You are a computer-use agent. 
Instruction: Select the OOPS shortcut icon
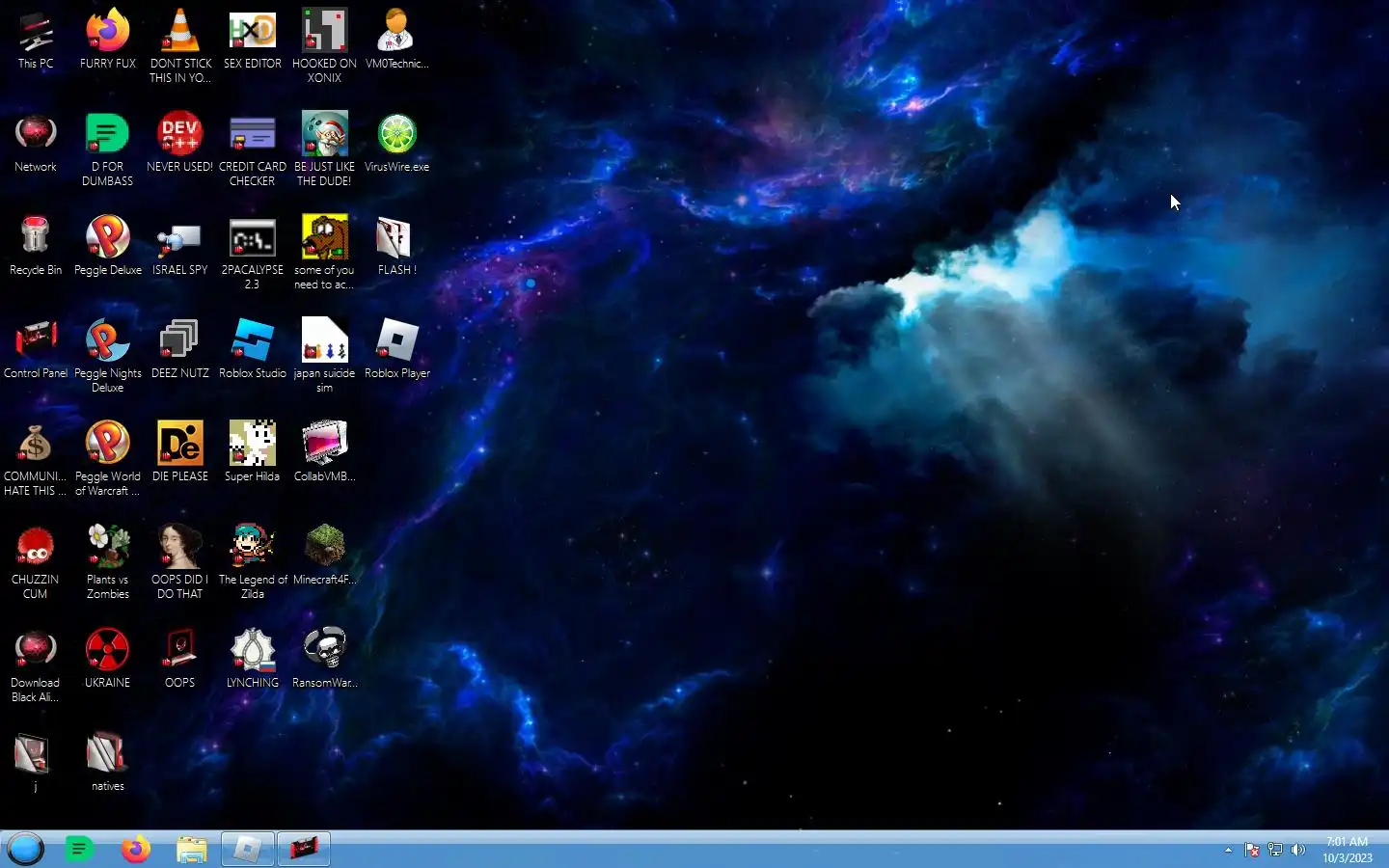(x=180, y=660)
